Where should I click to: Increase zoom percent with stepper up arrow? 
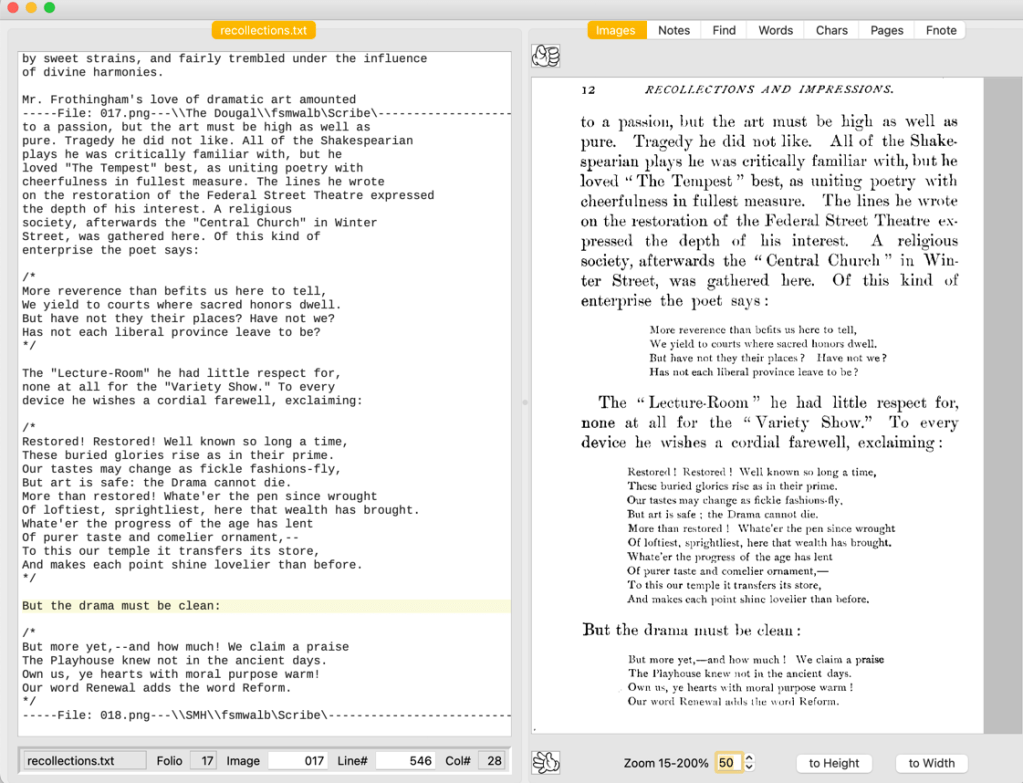pos(750,758)
